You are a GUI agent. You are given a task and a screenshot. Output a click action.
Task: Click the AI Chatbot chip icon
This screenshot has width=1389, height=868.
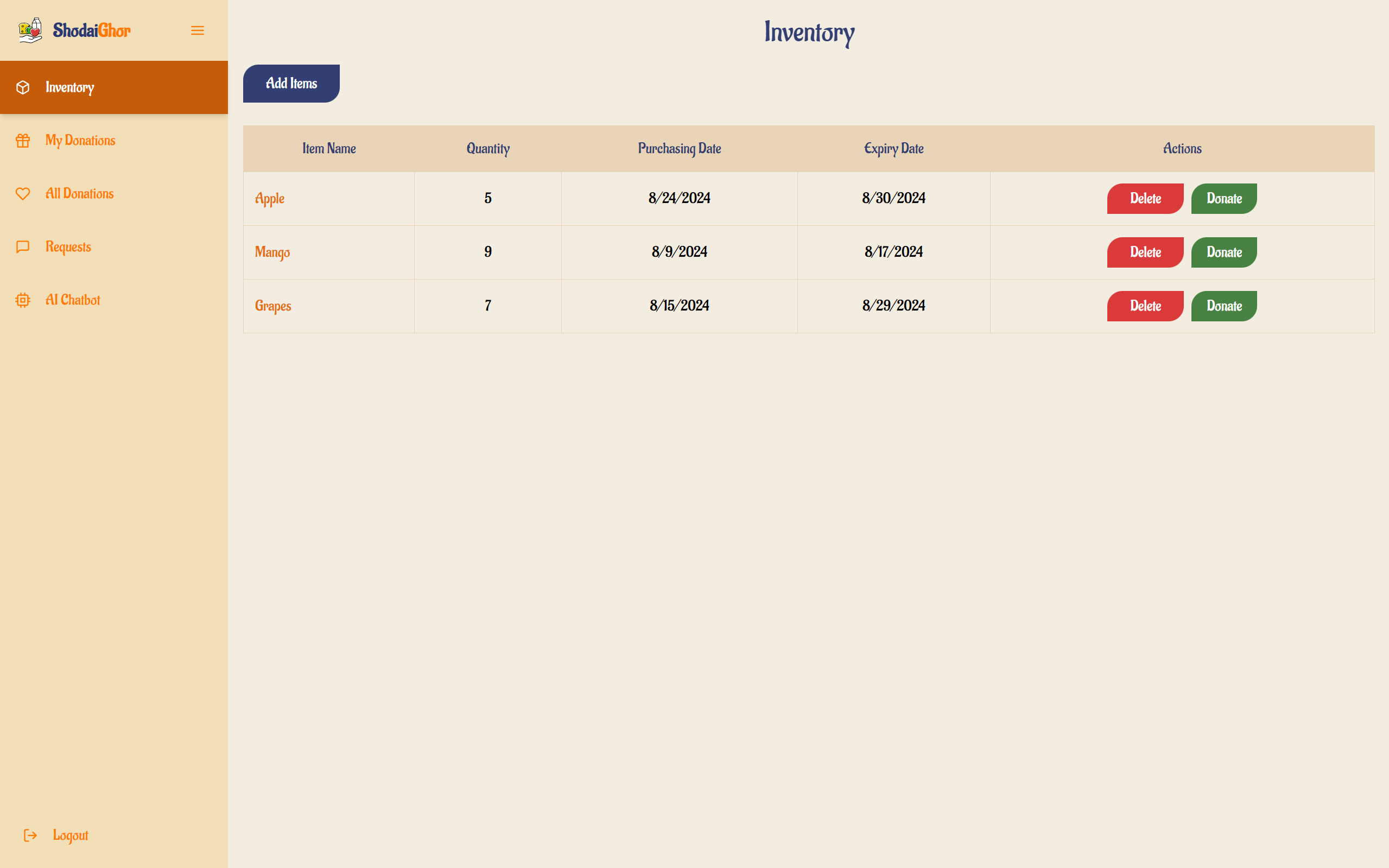coord(23,300)
